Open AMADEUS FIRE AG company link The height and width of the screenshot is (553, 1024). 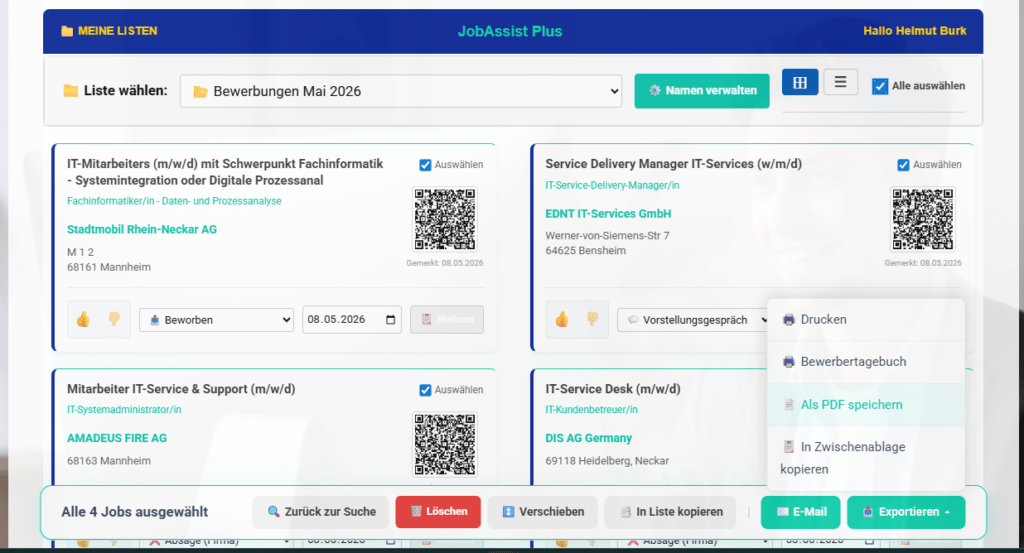coord(117,438)
